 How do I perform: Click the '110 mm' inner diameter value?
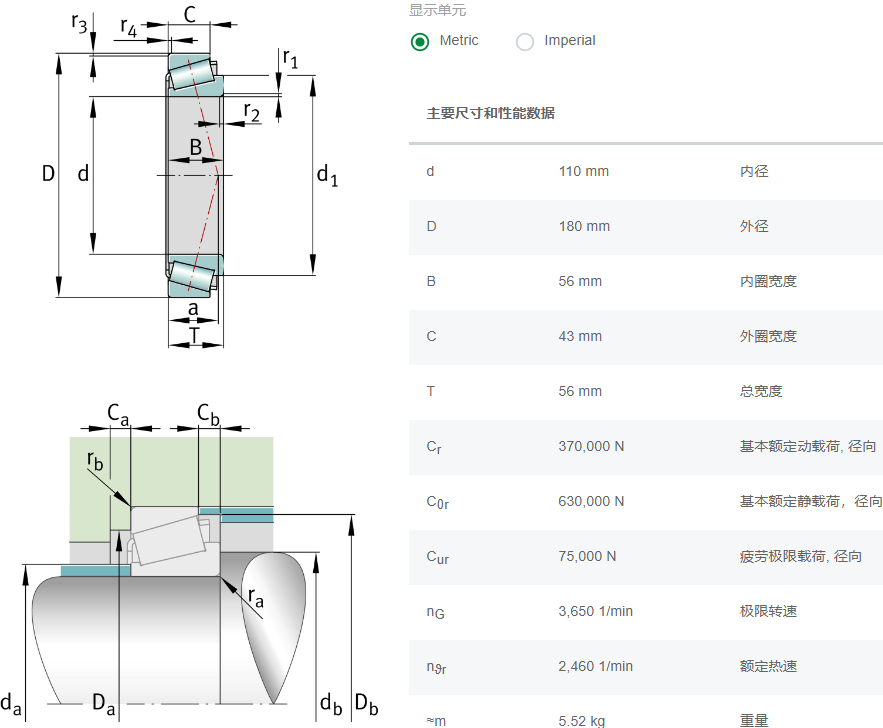(583, 171)
